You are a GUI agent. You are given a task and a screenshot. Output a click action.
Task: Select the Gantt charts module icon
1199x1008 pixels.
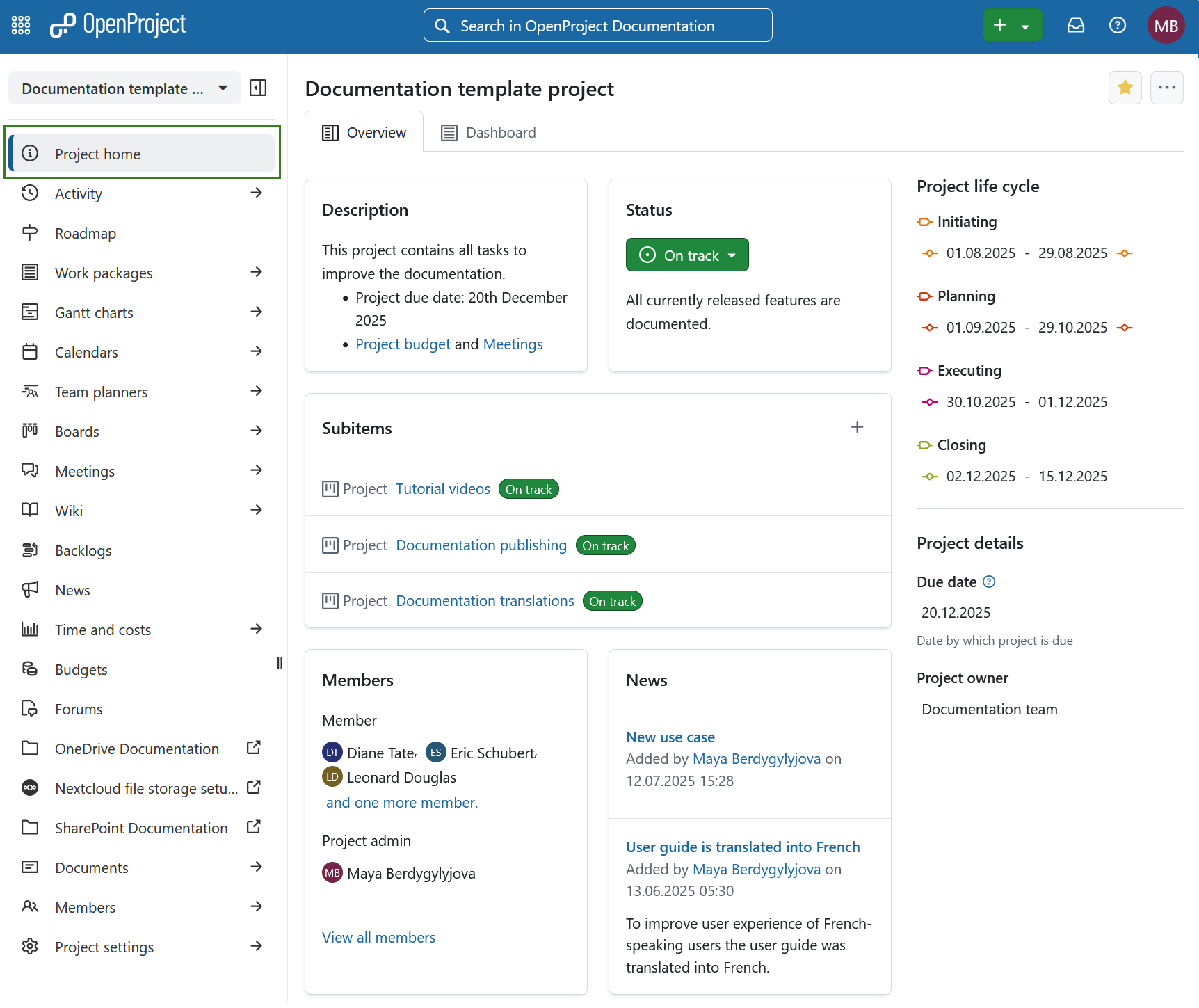tap(30, 312)
